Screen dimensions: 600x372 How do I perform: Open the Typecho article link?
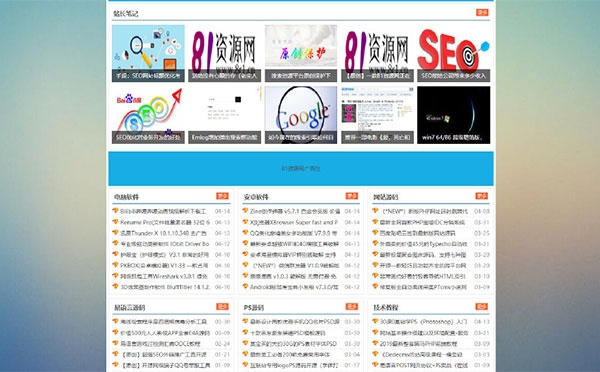point(423,244)
